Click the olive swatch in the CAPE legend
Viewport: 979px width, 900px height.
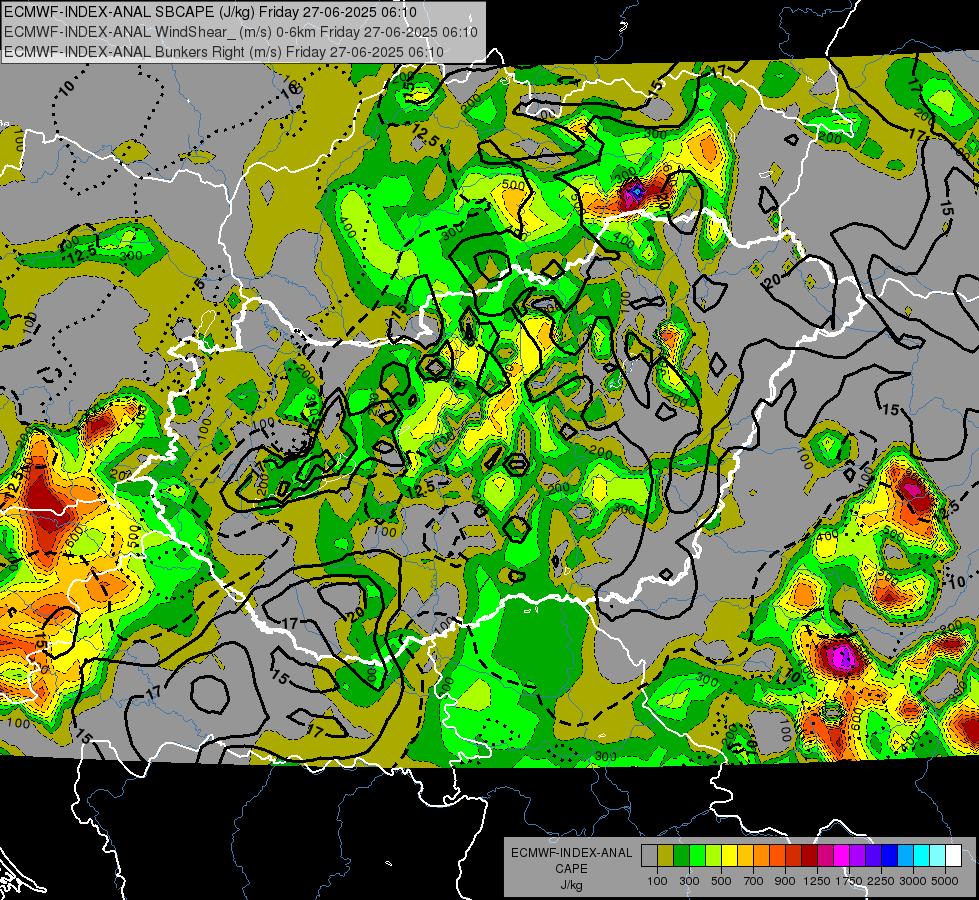(666, 855)
